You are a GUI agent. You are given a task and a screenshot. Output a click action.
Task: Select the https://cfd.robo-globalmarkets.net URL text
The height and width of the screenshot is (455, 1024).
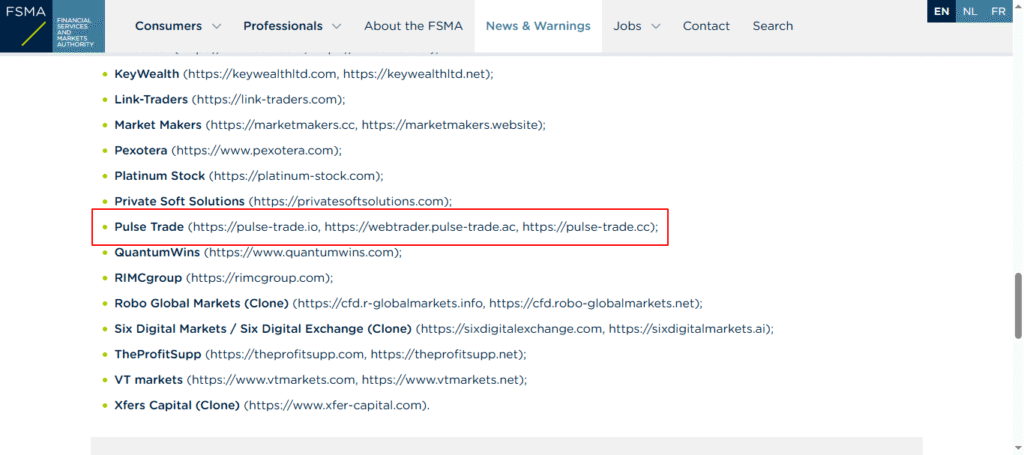(x=592, y=304)
